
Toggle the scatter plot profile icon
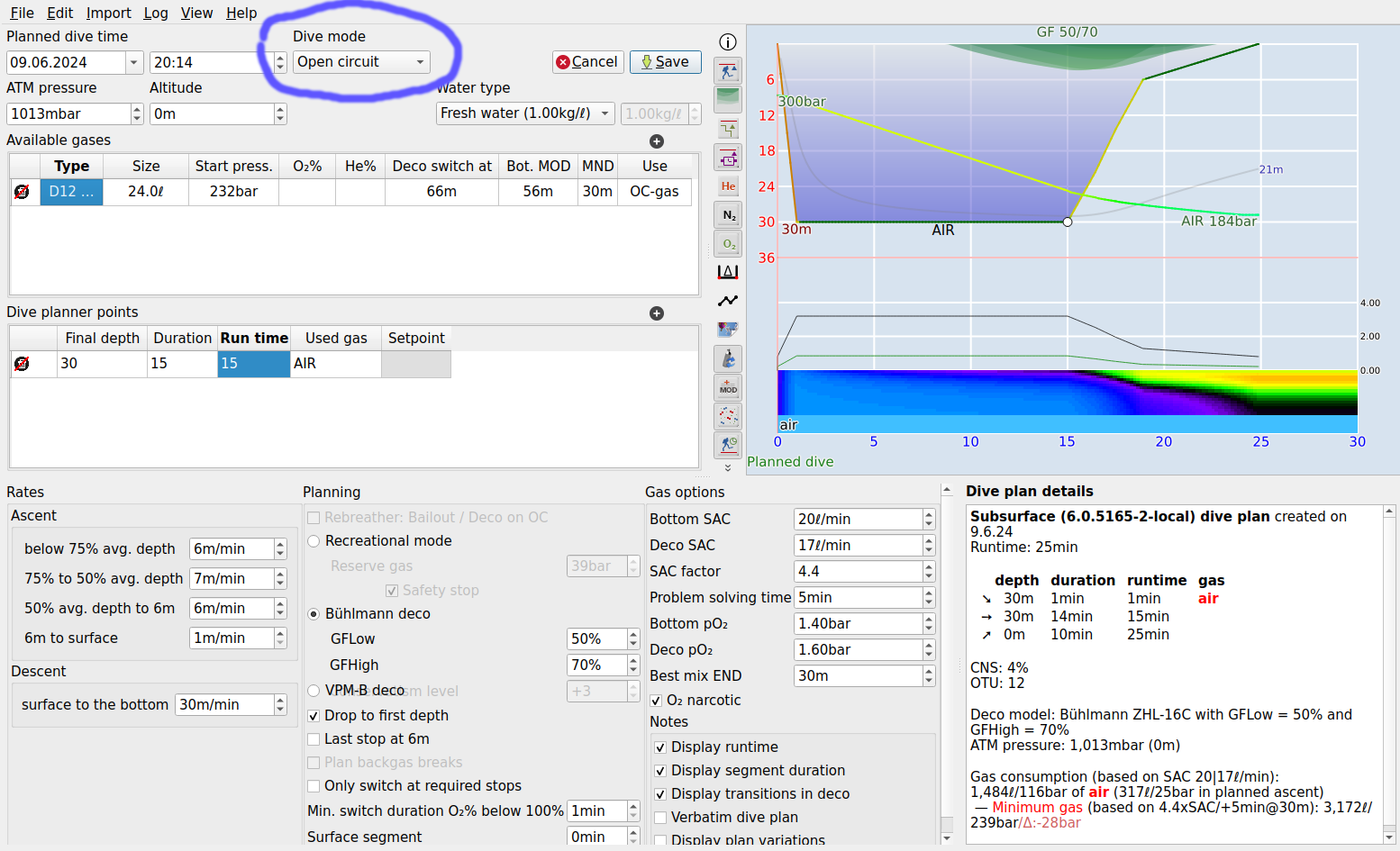click(x=728, y=416)
